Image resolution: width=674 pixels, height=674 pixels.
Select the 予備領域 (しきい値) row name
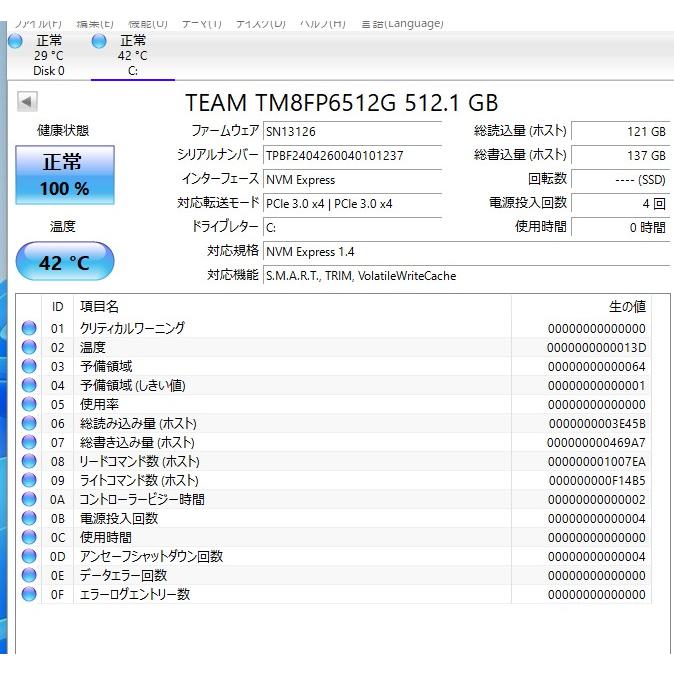pyautogui.click(x=133, y=385)
